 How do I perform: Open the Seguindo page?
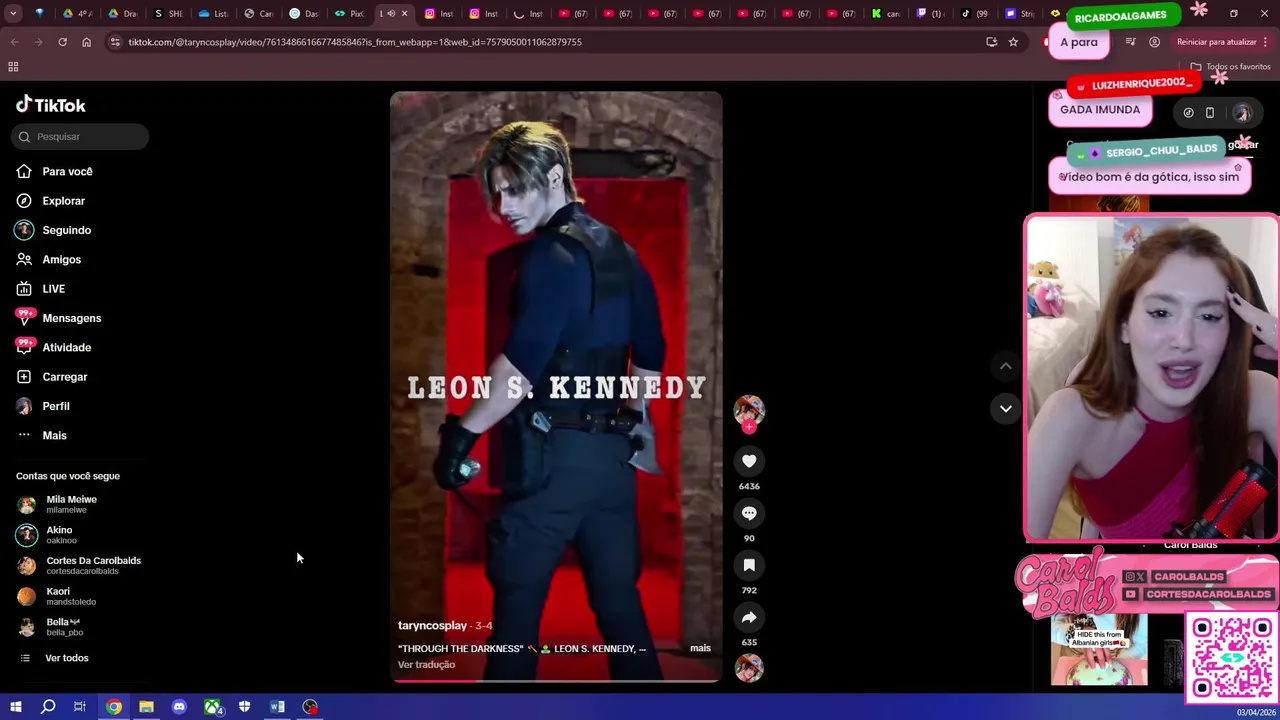coord(53,230)
